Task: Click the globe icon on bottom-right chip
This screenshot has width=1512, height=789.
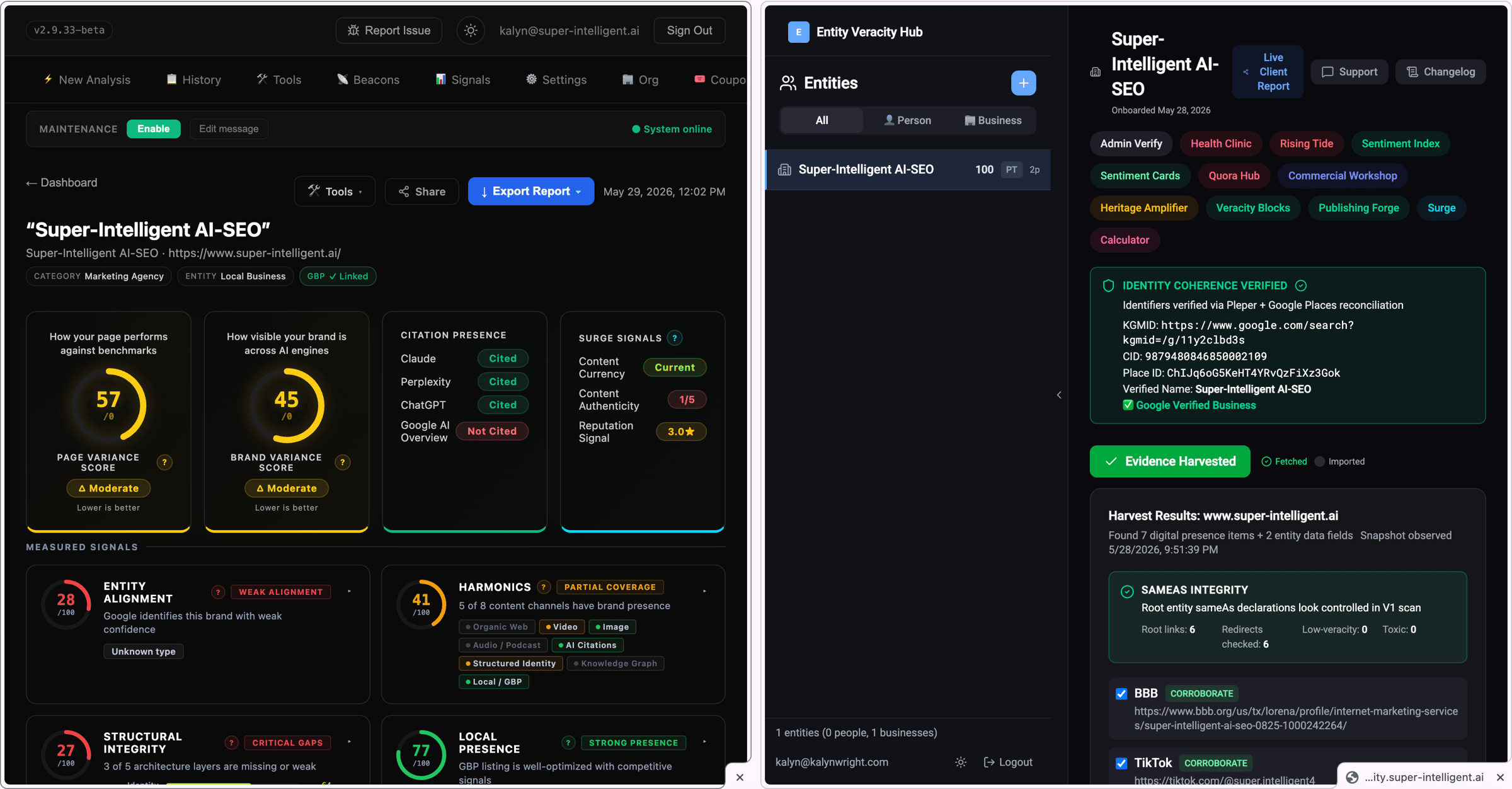Action: pos(1352,777)
